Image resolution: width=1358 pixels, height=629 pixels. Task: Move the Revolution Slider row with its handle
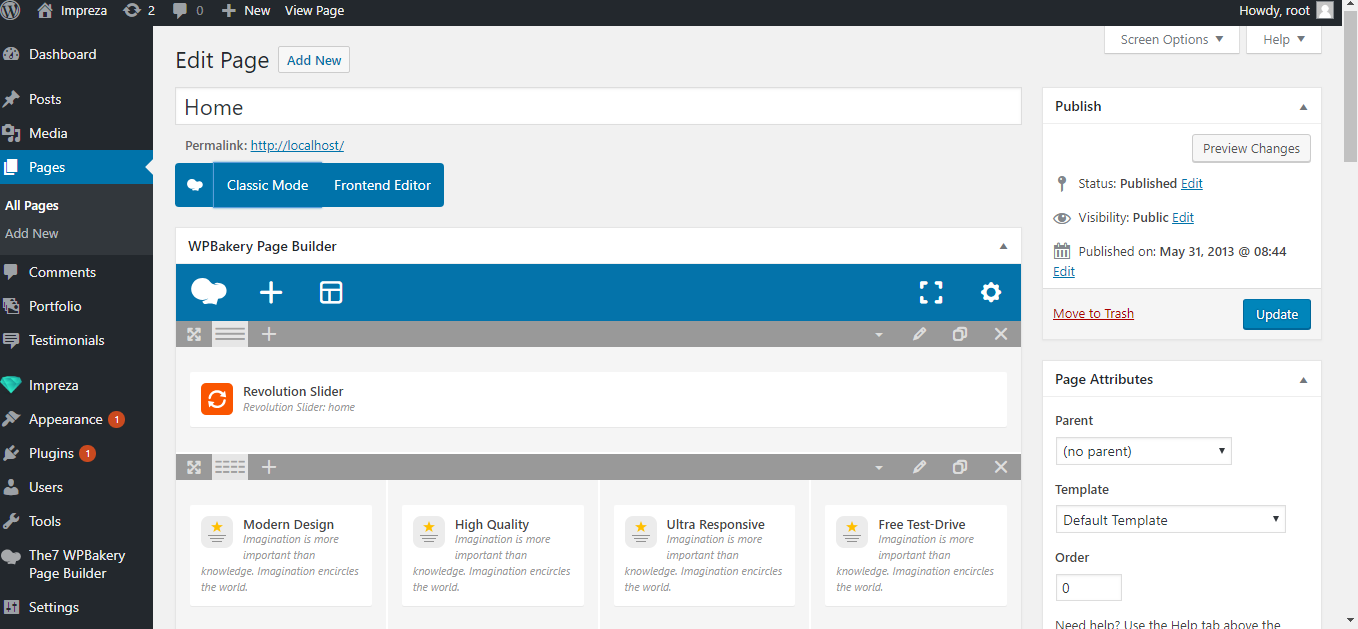coord(194,334)
